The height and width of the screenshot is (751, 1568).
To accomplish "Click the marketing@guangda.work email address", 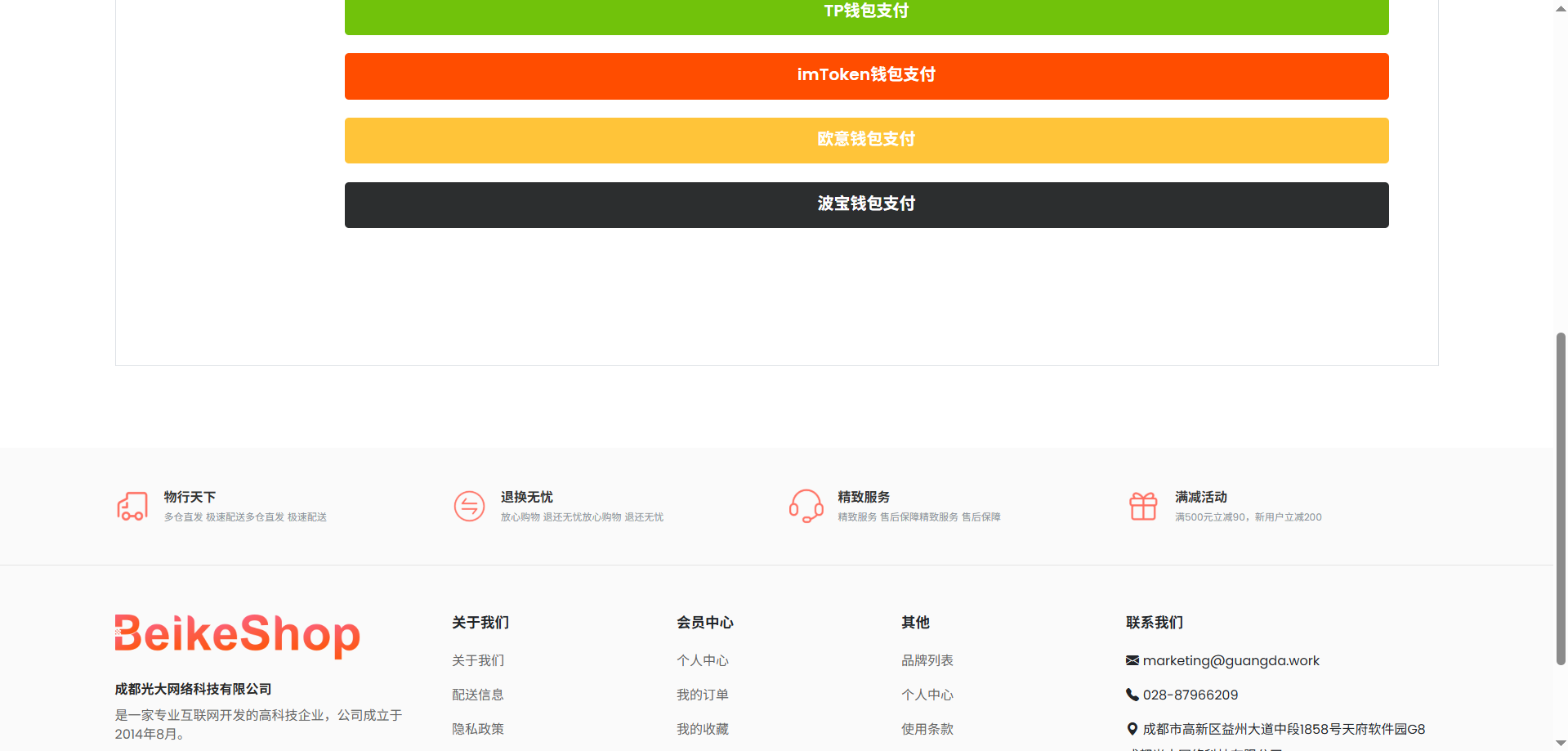I will tap(1231, 660).
